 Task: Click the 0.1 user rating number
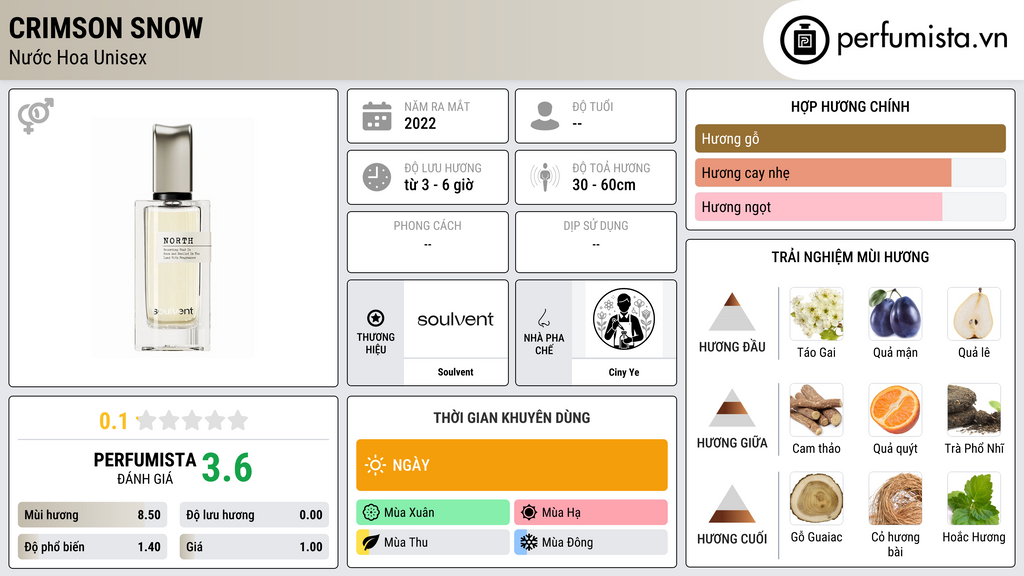point(113,421)
